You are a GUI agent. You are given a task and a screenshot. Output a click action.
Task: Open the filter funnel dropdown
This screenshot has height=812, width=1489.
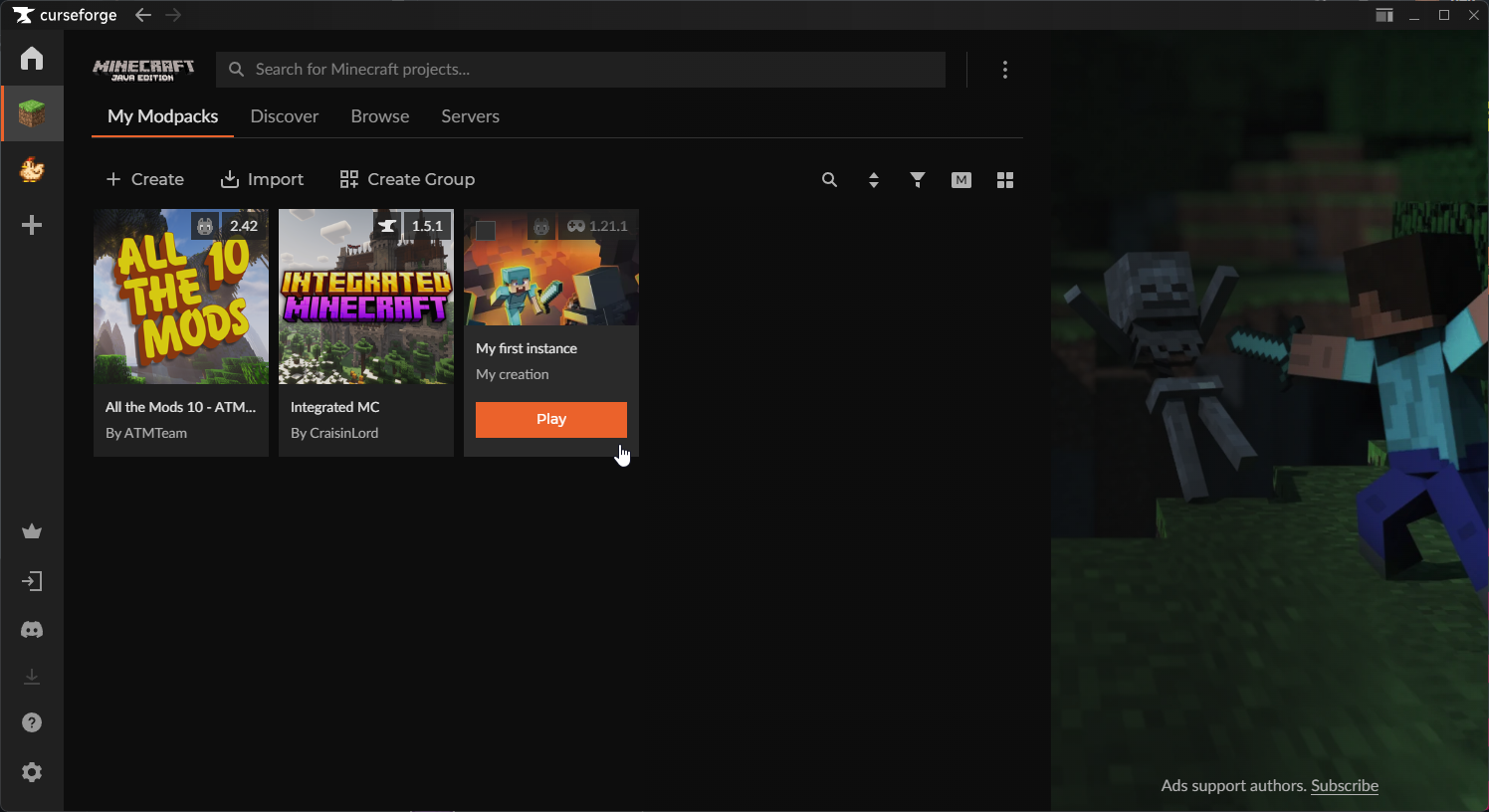coord(918,180)
